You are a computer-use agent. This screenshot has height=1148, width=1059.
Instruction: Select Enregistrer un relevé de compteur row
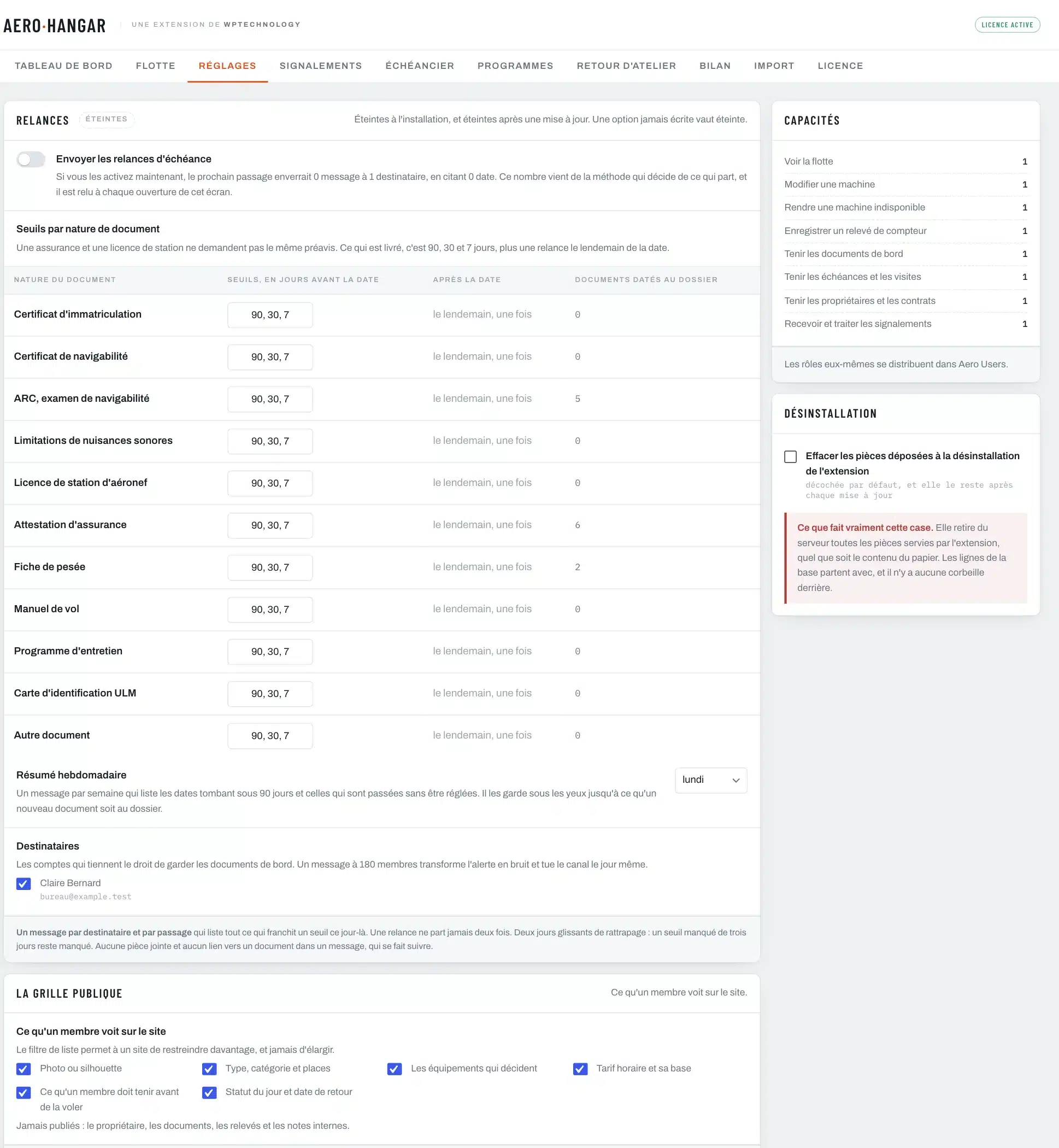(x=905, y=231)
